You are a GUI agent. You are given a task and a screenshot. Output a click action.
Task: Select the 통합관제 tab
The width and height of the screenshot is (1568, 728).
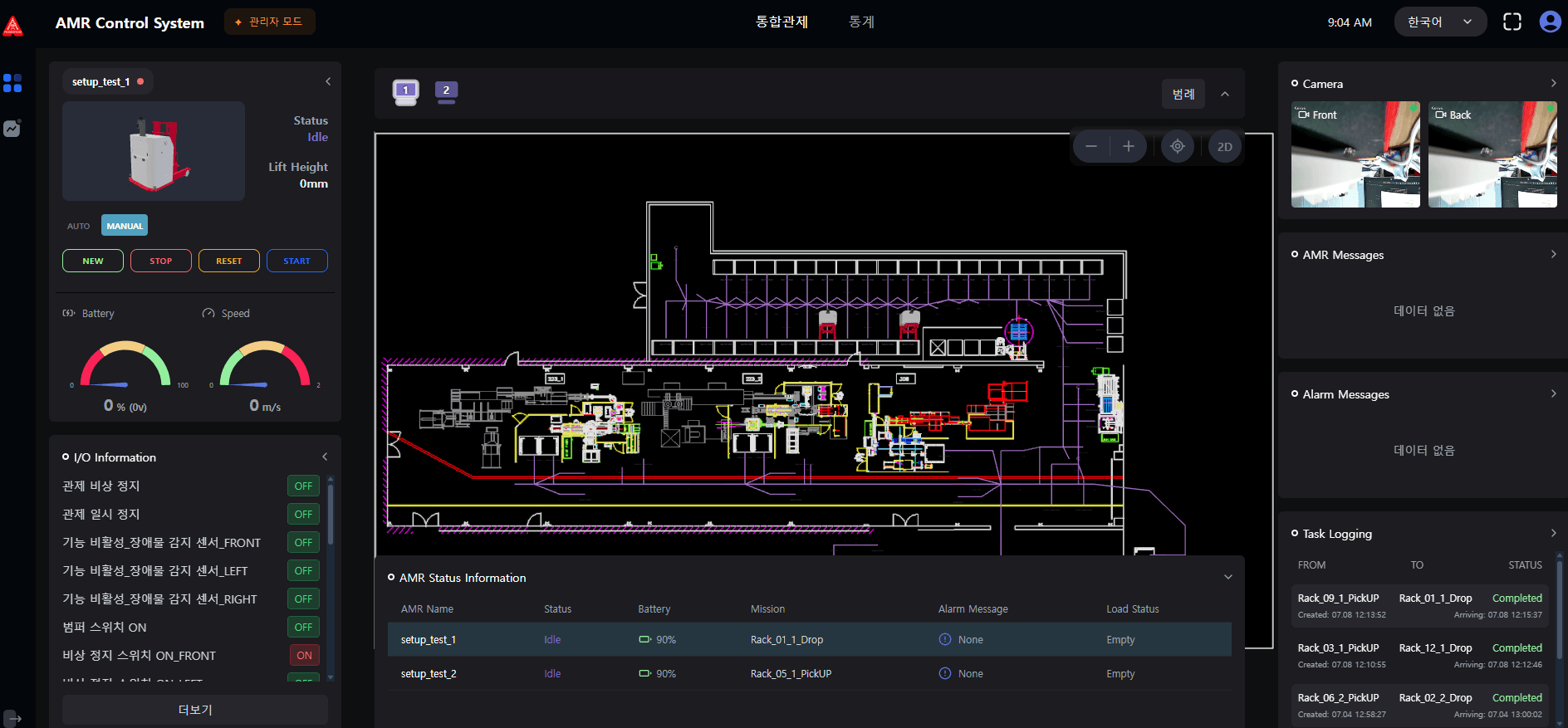(x=781, y=22)
